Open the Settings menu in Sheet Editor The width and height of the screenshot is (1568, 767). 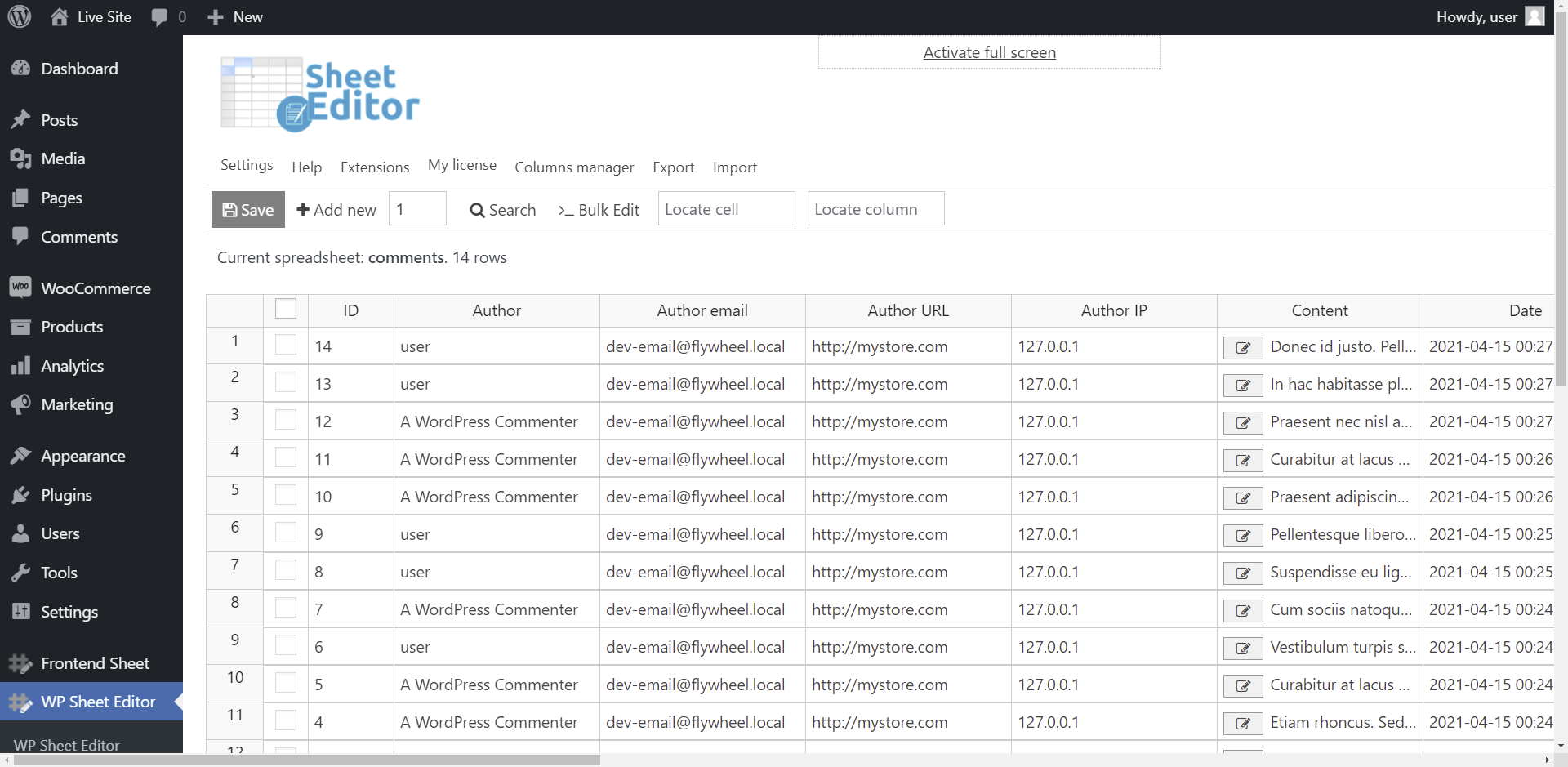(x=247, y=165)
